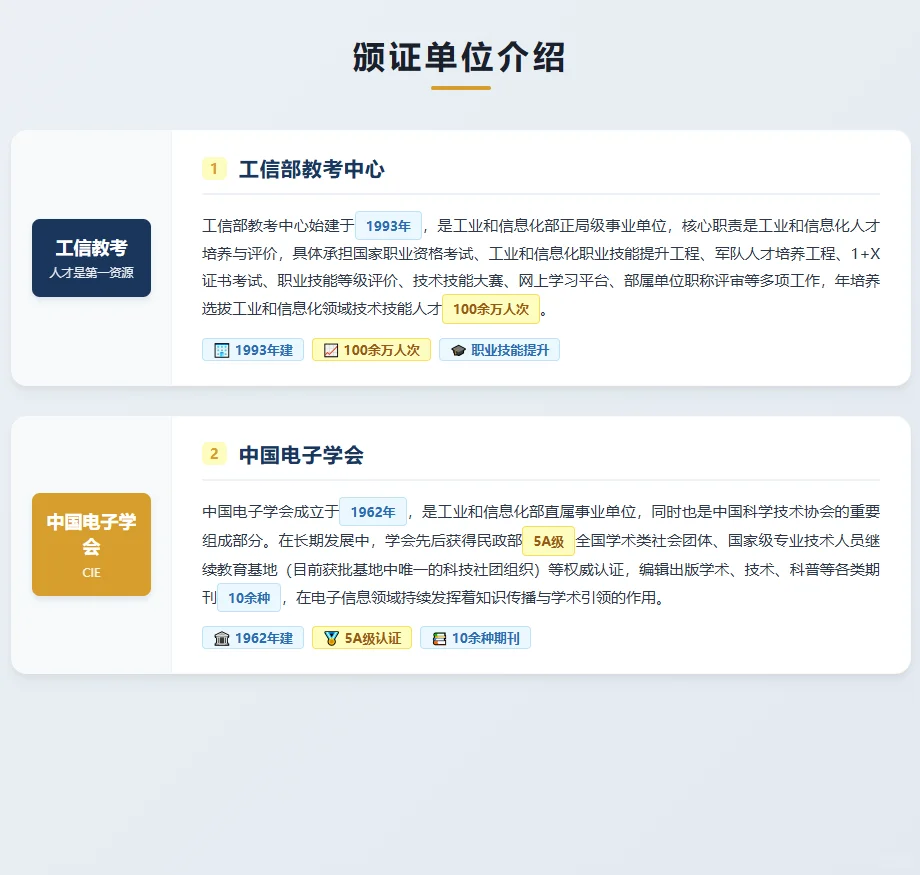Click the 工信部教考中心 heading
The image size is (920, 875).
312,170
